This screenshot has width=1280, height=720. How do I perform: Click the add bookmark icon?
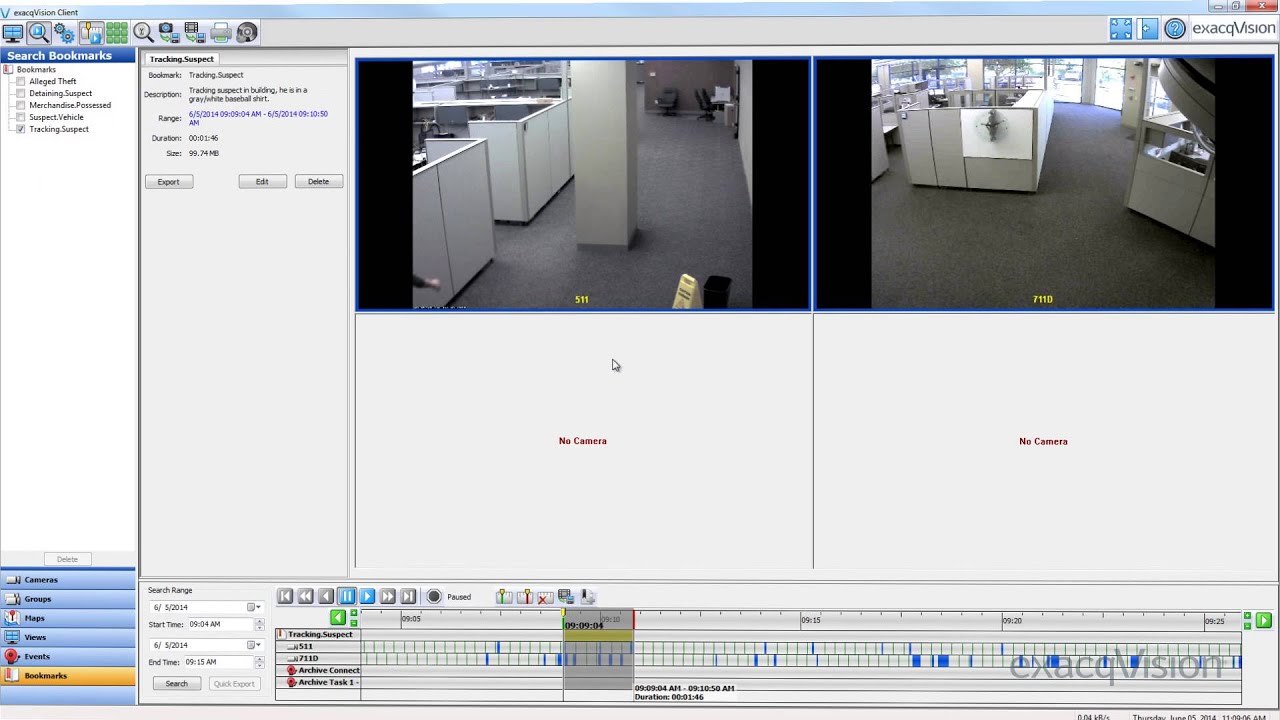click(587, 596)
